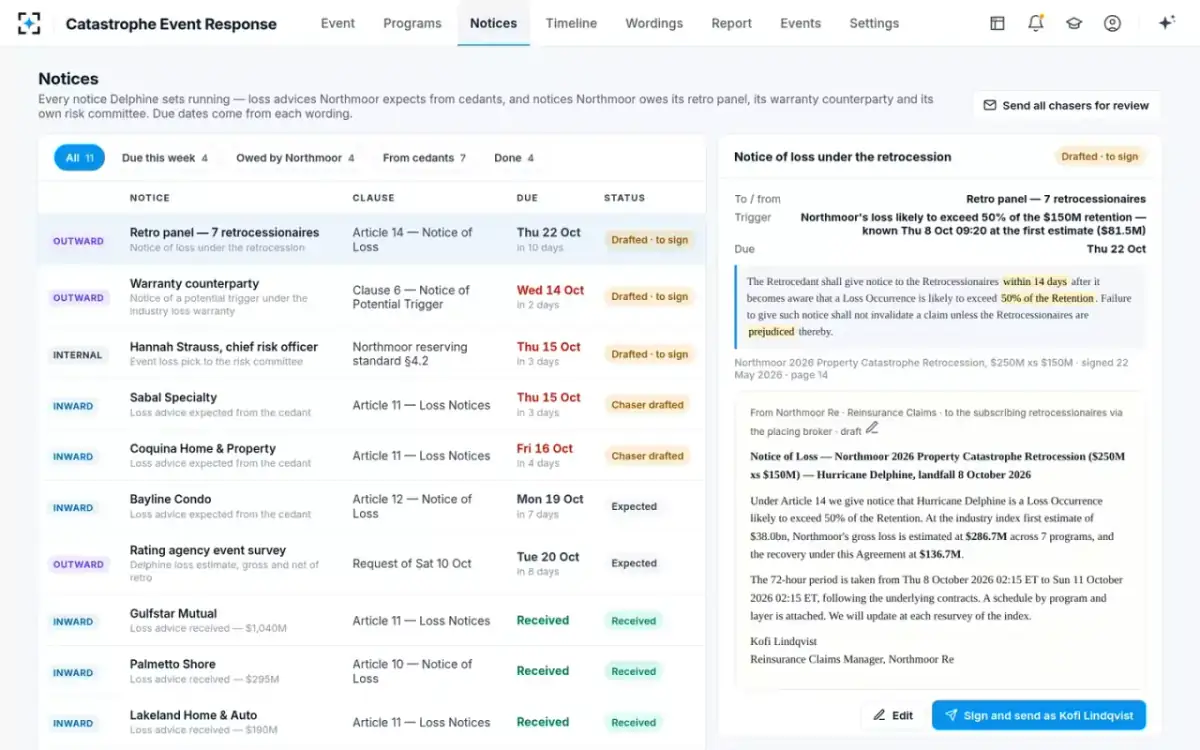Click Clause 6 — Notice of Potential Trigger
The height and width of the screenshot is (750, 1200).
(411, 297)
